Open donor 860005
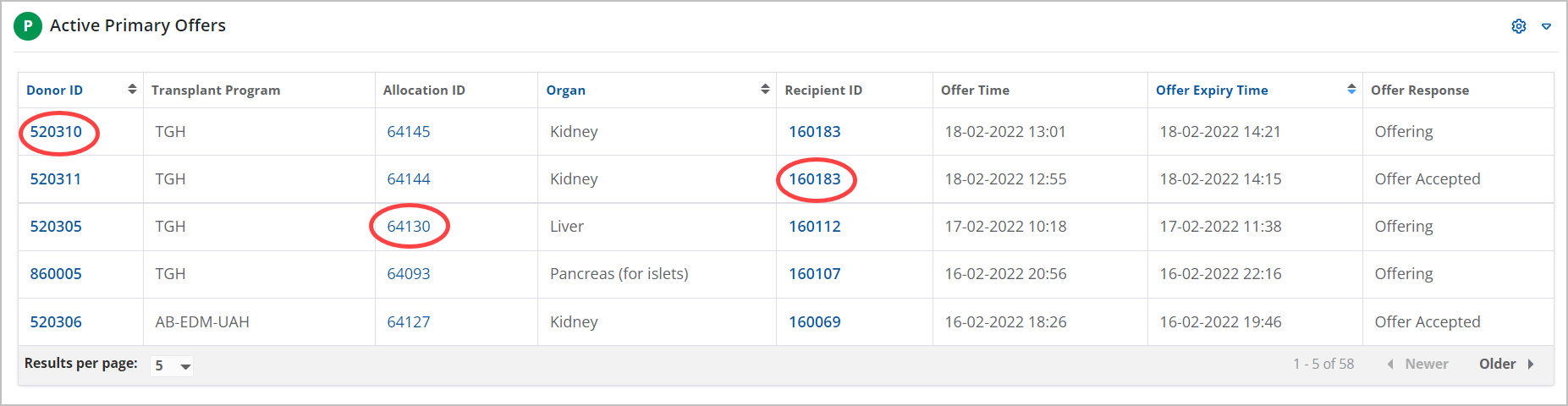The width and height of the screenshot is (1568, 406). pyautogui.click(x=56, y=274)
